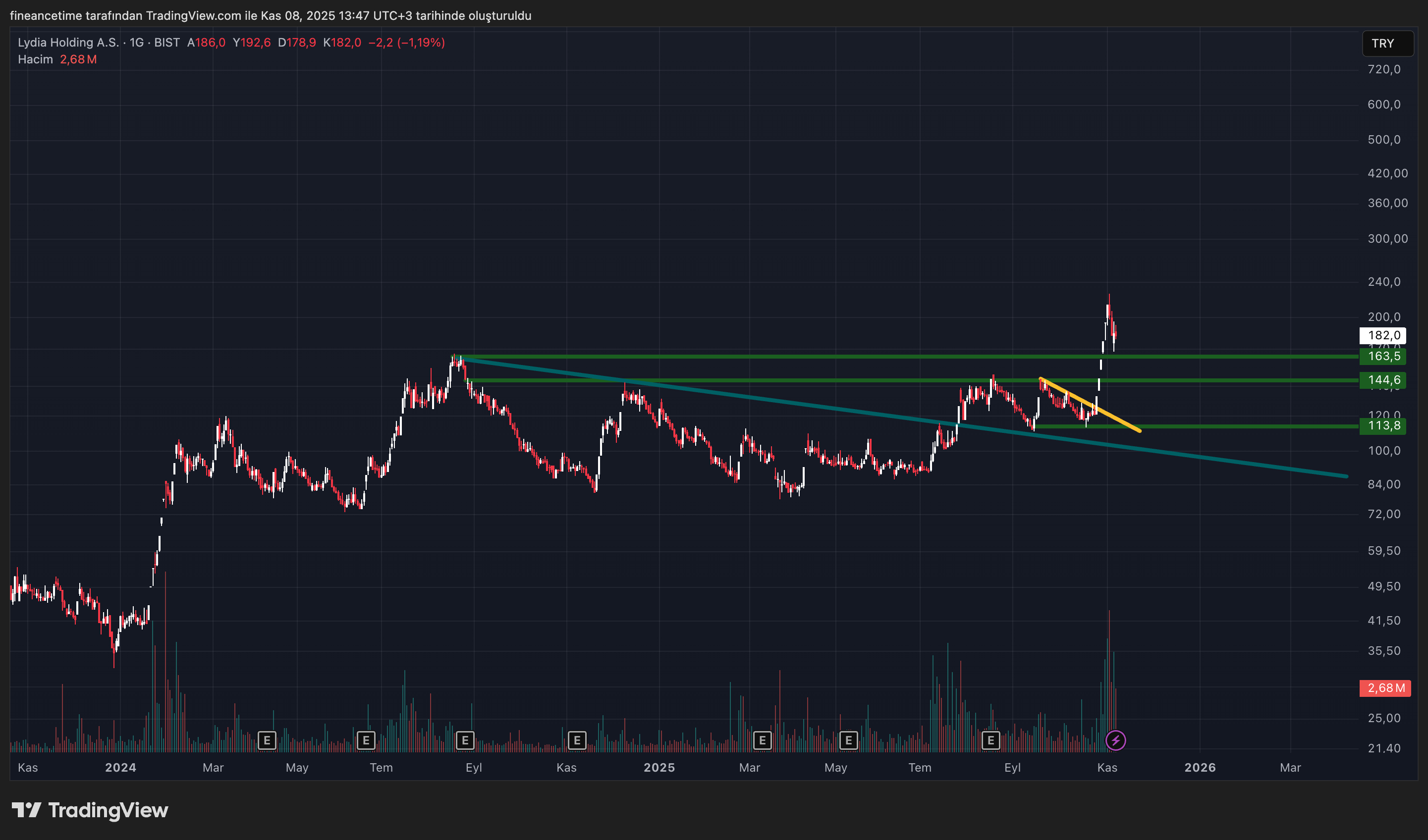Click the earnings marker before Eyl 2025
Screen dimensions: 1428x840
tap(990, 740)
